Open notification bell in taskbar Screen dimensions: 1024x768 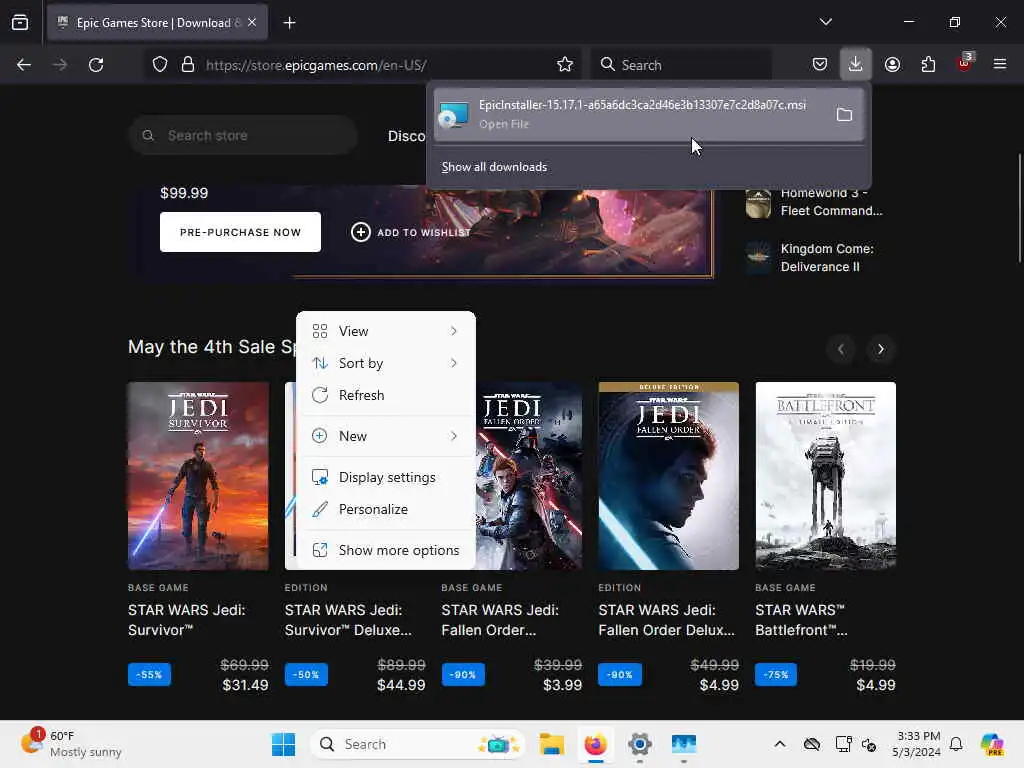956,744
